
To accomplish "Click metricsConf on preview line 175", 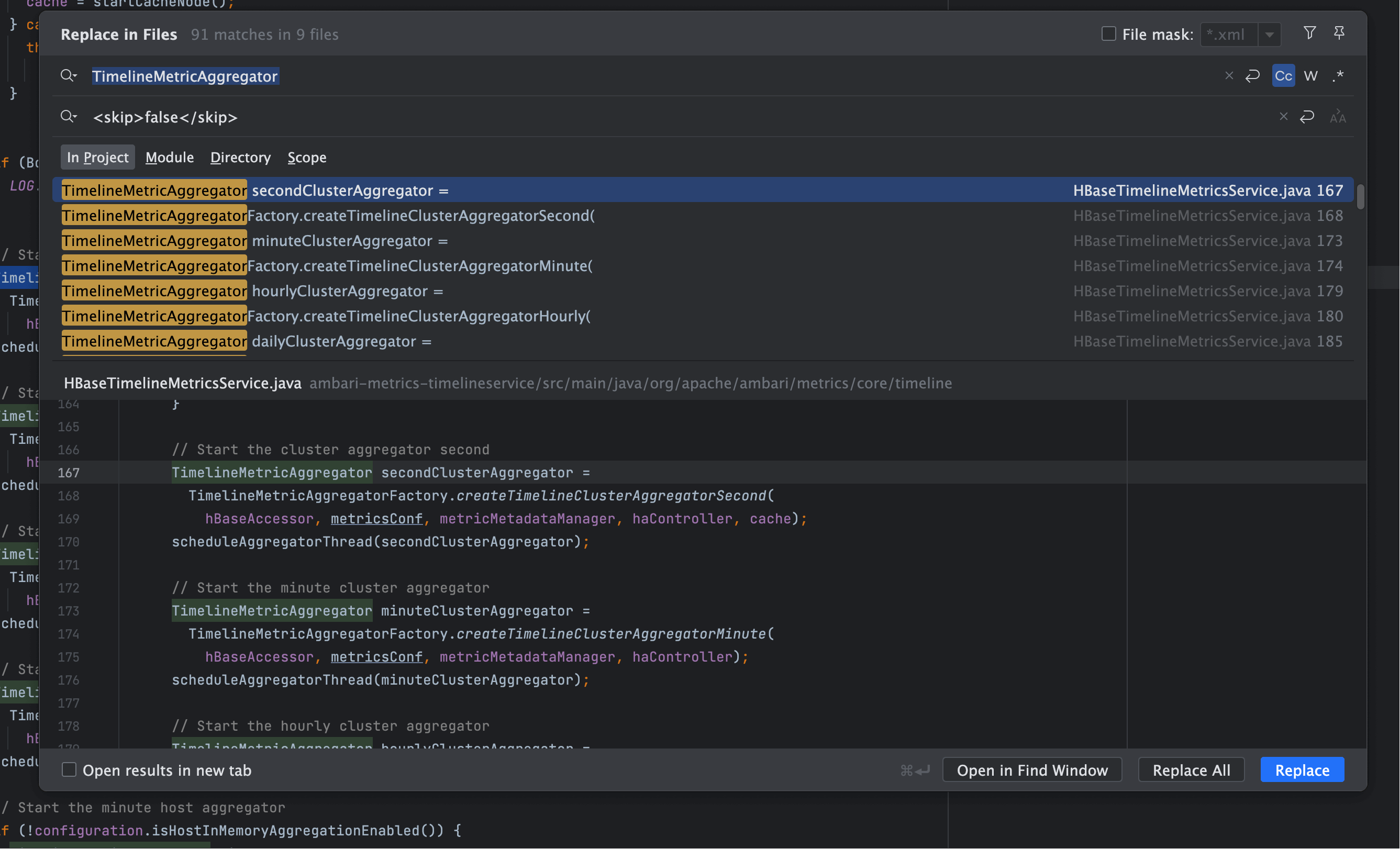I will click(377, 657).
